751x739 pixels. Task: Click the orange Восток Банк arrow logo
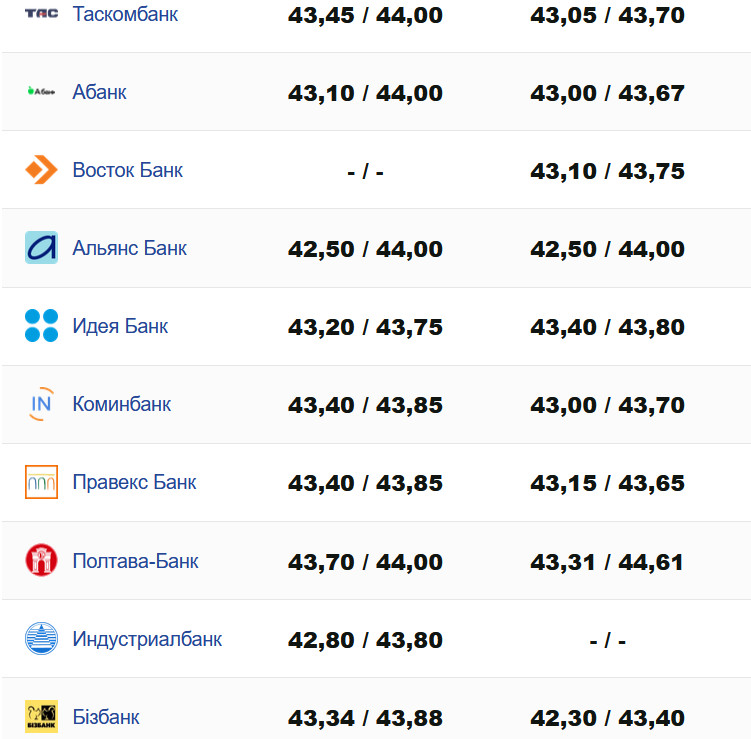tap(41, 170)
